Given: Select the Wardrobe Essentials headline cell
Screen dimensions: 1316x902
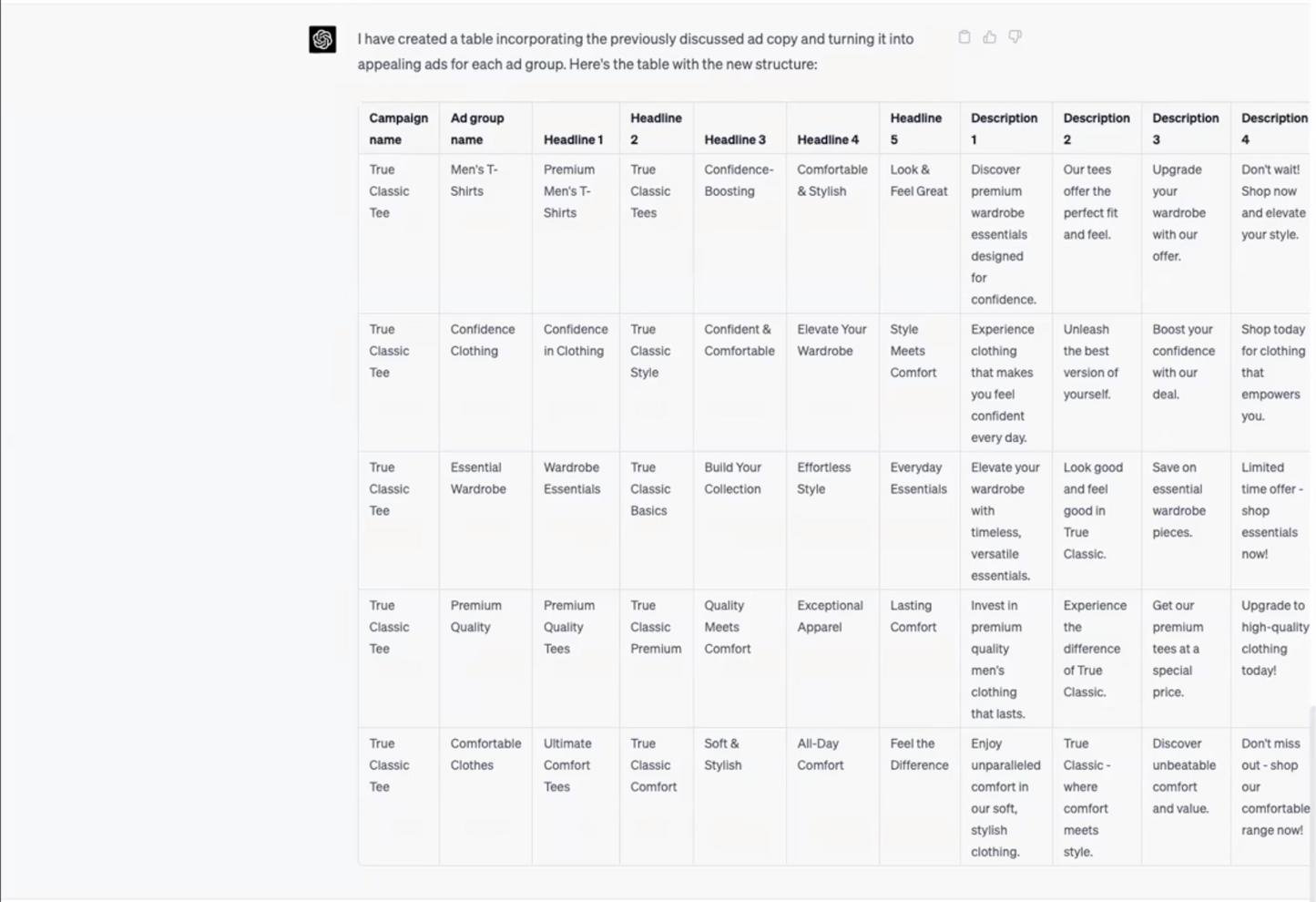Looking at the screenshot, I should [x=573, y=477].
